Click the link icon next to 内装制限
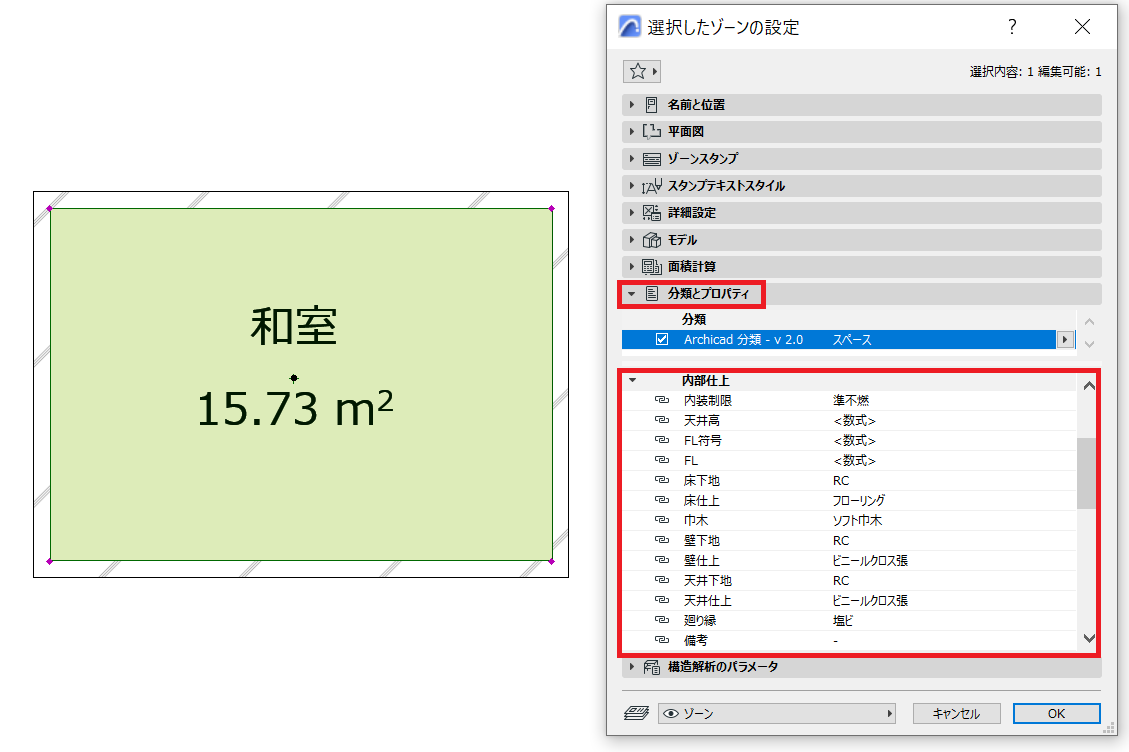The image size is (1129, 752). coord(662,400)
